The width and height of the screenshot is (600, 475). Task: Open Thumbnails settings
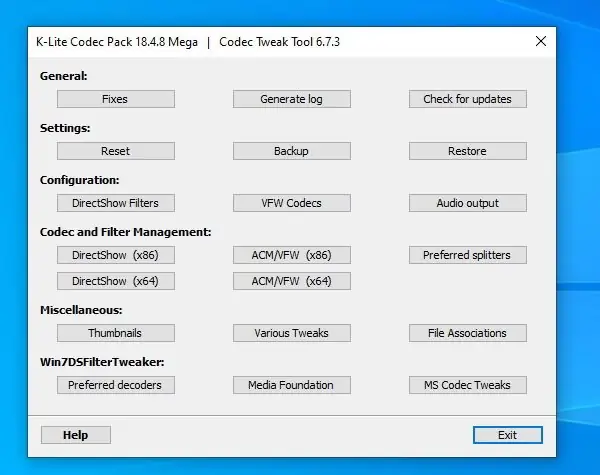pyautogui.click(x=115, y=333)
